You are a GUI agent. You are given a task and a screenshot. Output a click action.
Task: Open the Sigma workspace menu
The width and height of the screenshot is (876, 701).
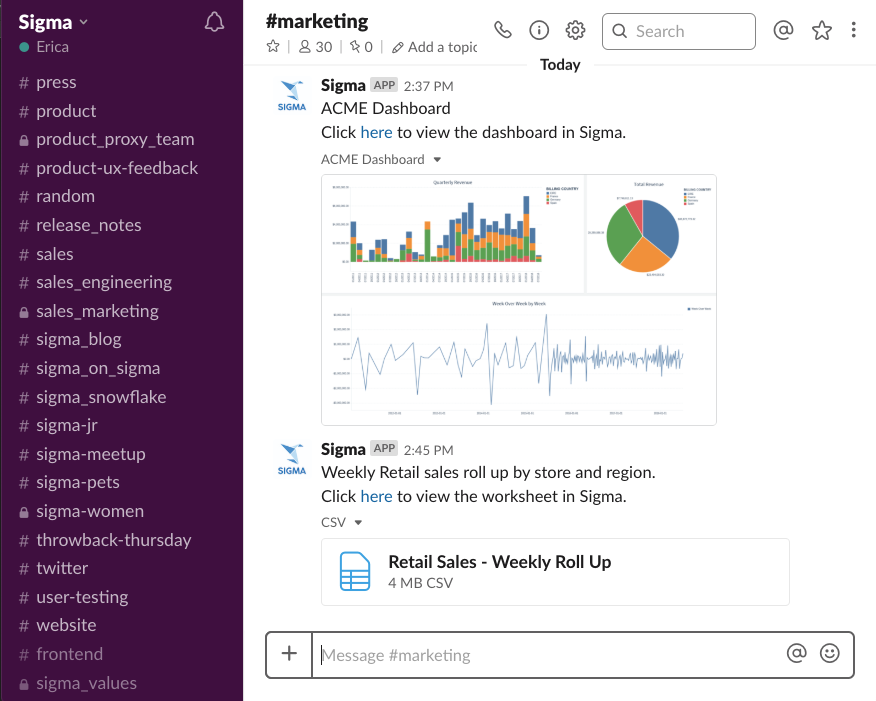[x=53, y=22]
